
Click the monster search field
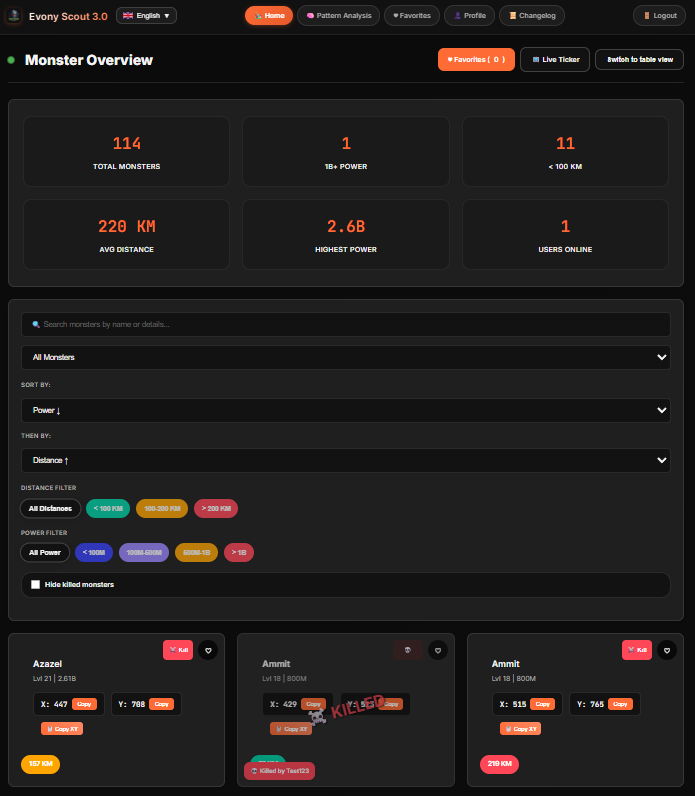pyautogui.click(x=346, y=324)
